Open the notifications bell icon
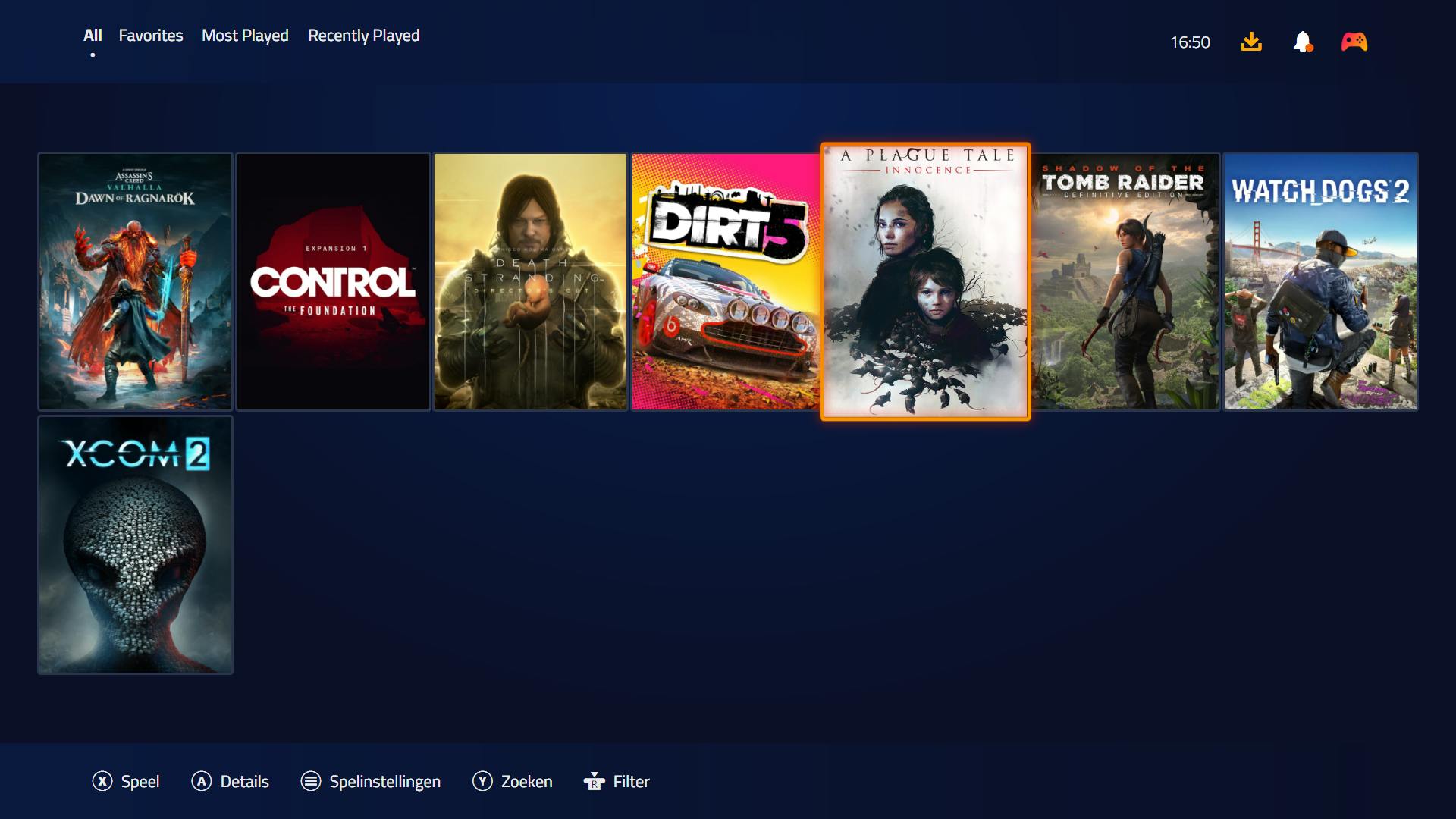This screenshot has width=1456, height=819. pos(1302,42)
